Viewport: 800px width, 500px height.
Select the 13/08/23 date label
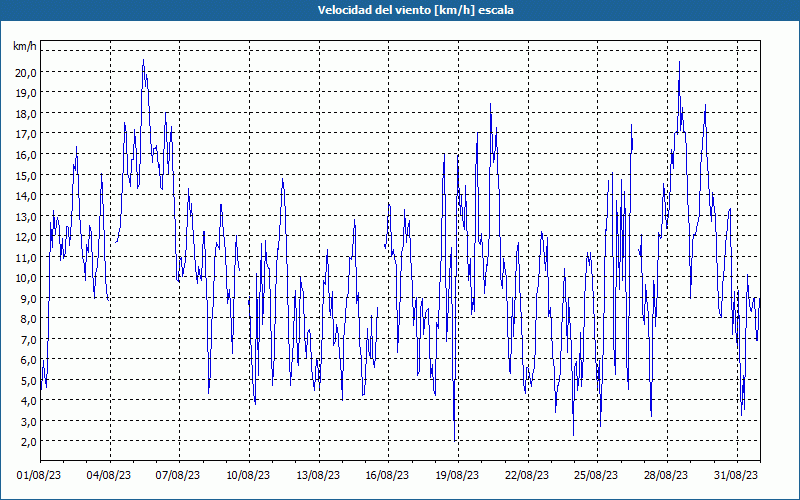318,475
